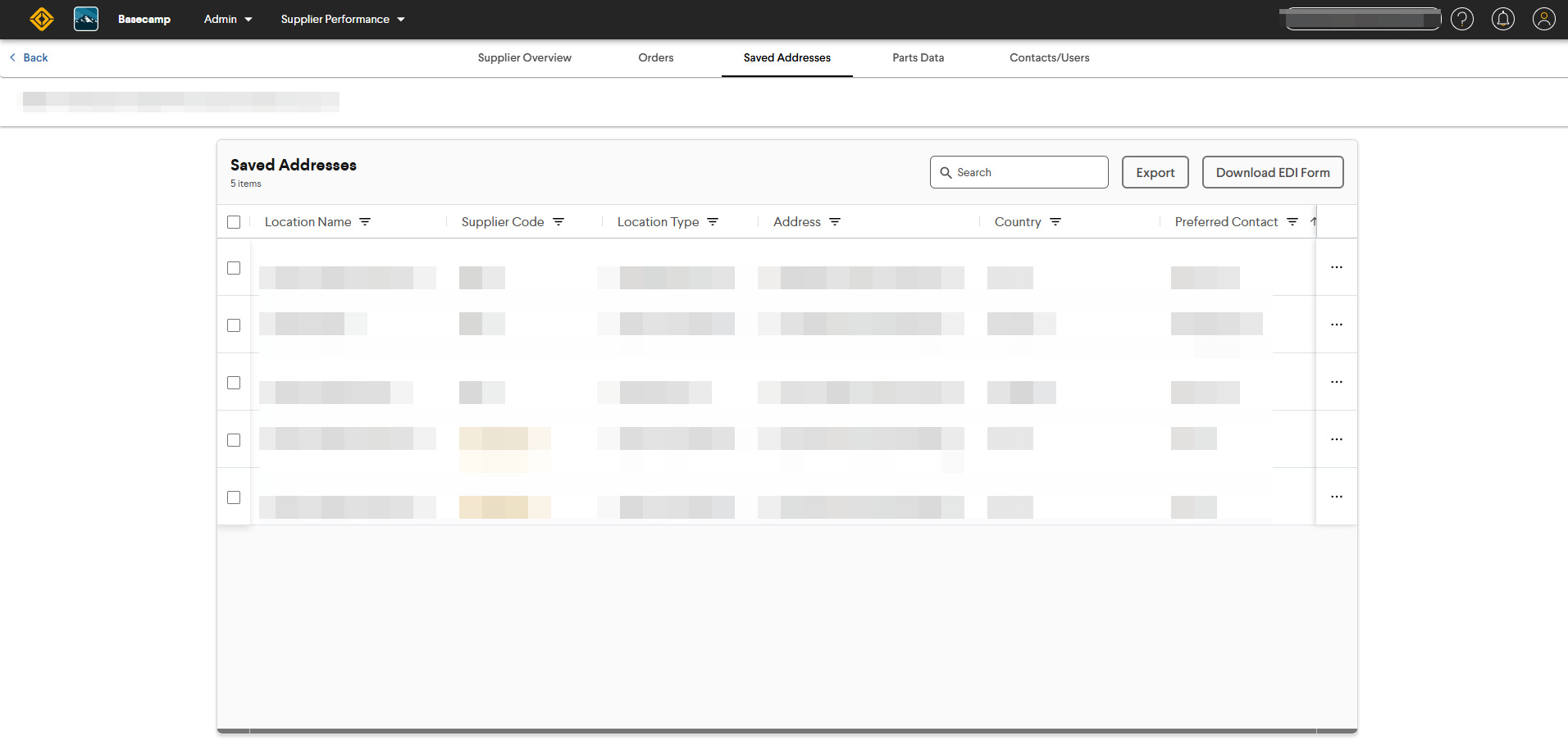The image size is (1568, 745).
Task: Click the Address column filter icon
Action: [835, 222]
